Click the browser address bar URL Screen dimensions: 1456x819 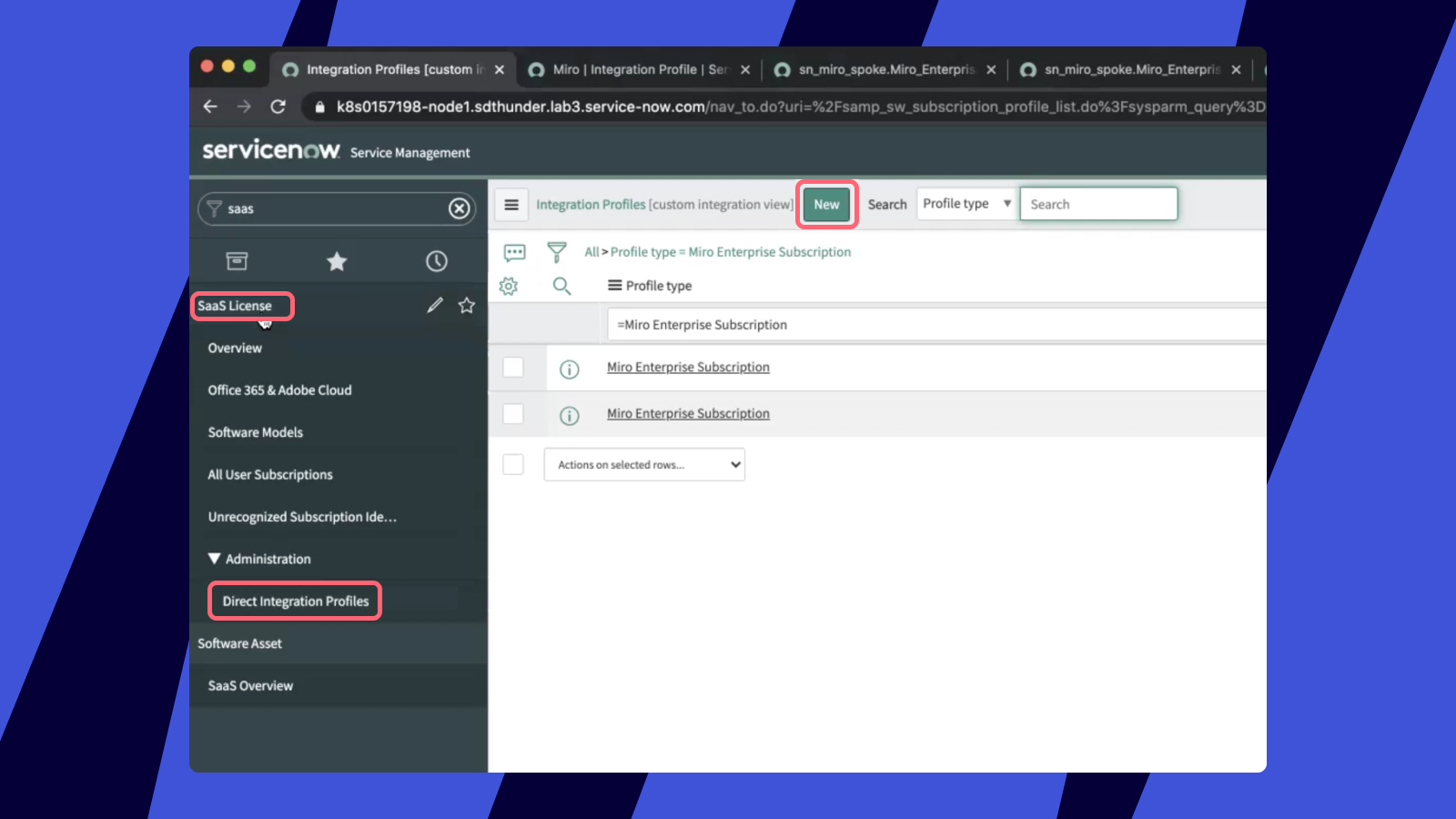pyautogui.click(x=801, y=106)
